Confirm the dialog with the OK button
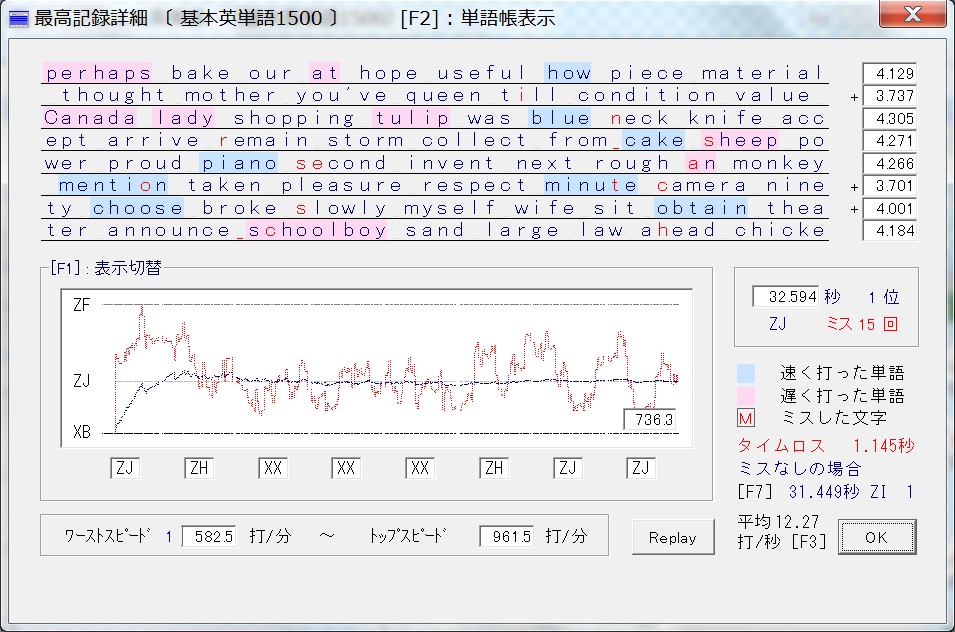Screen dimensions: 955x632 pos(876,537)
